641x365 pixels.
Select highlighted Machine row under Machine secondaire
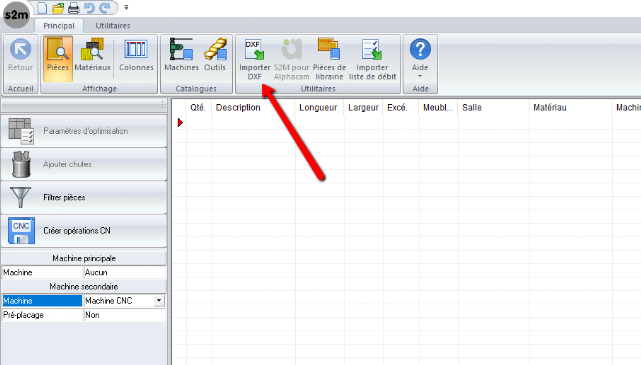point(42,301)
